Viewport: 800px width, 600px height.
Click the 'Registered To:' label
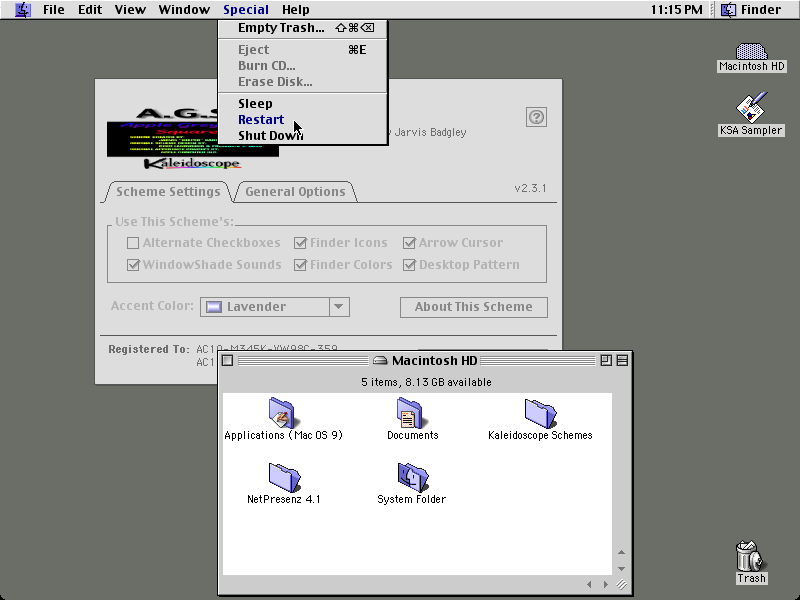(148, 349)
